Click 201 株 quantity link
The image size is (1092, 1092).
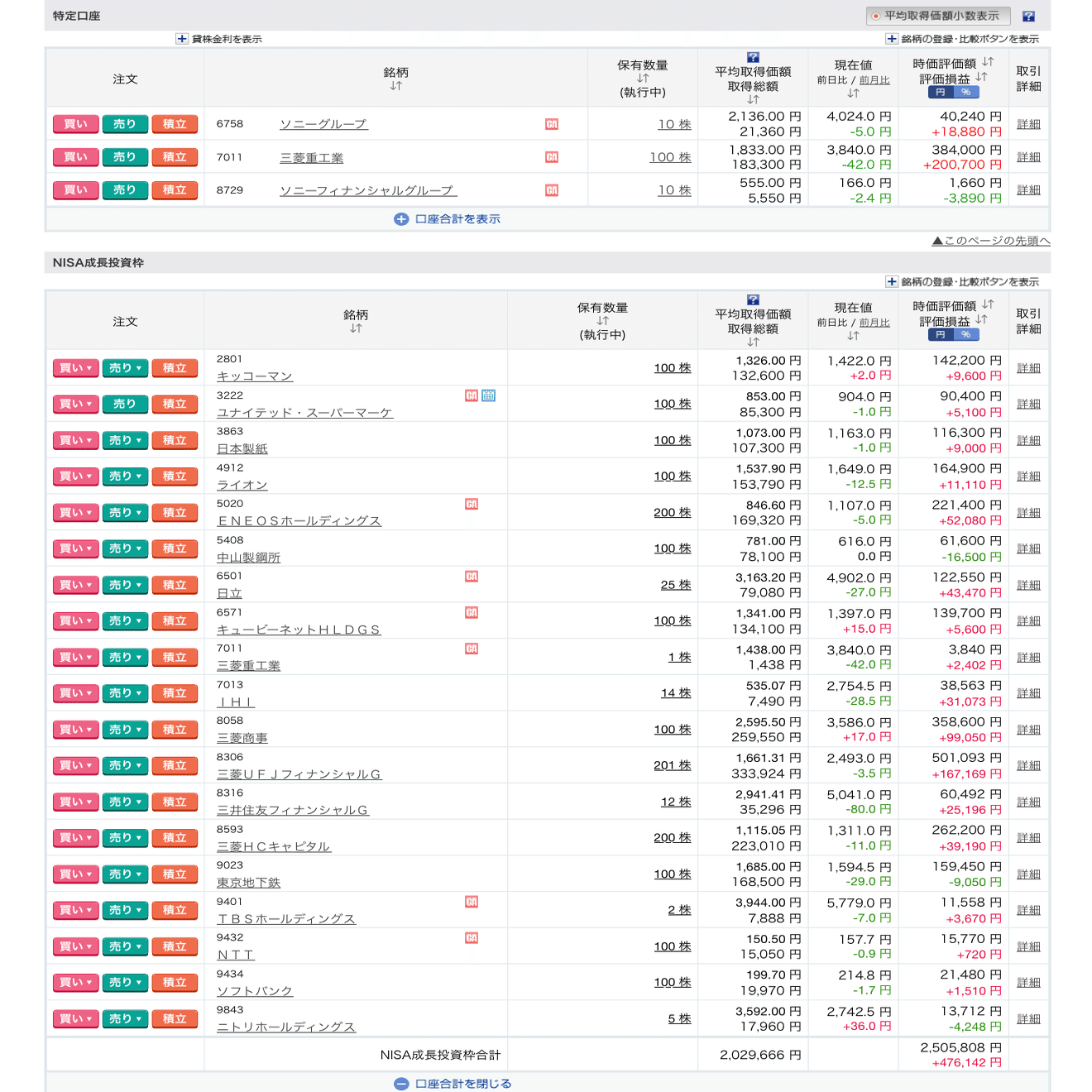pyautogui.click(x=673, y=765)
